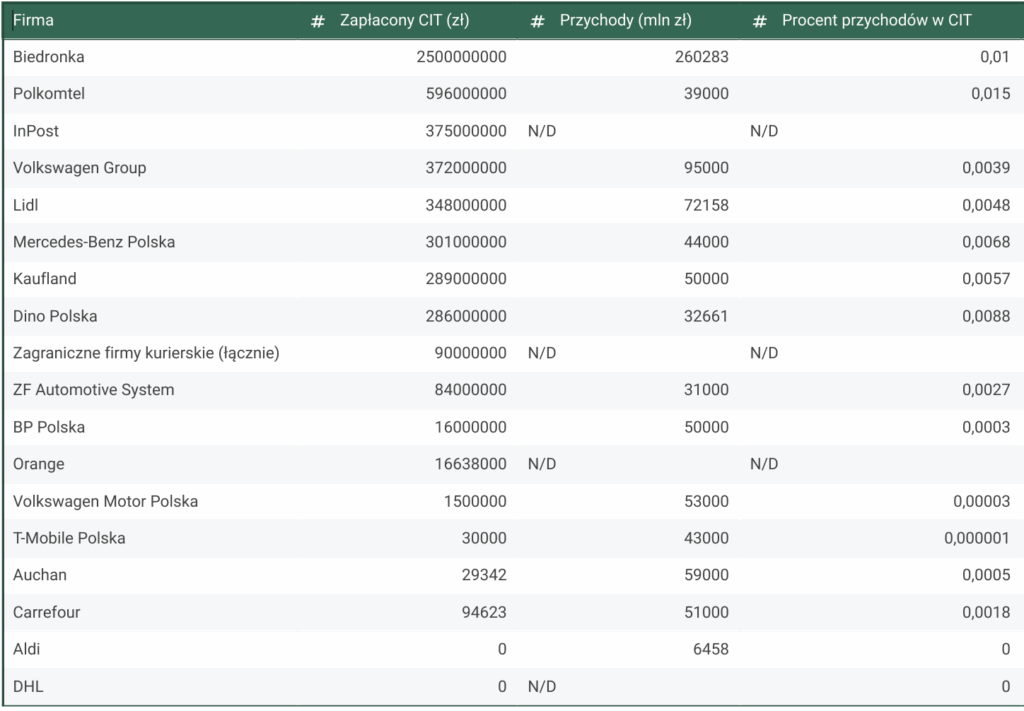This screenshot has height=711, width=1024.
Task: Select the Zagraniczne firmy kurierskie (łącznie) cell
Action: pyautogui.click(x=146, y=353)
